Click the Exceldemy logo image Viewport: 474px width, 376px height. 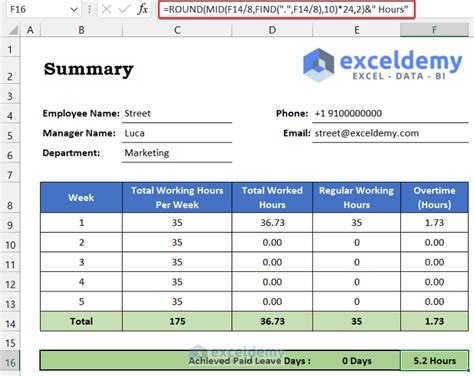tap(383, 65)
